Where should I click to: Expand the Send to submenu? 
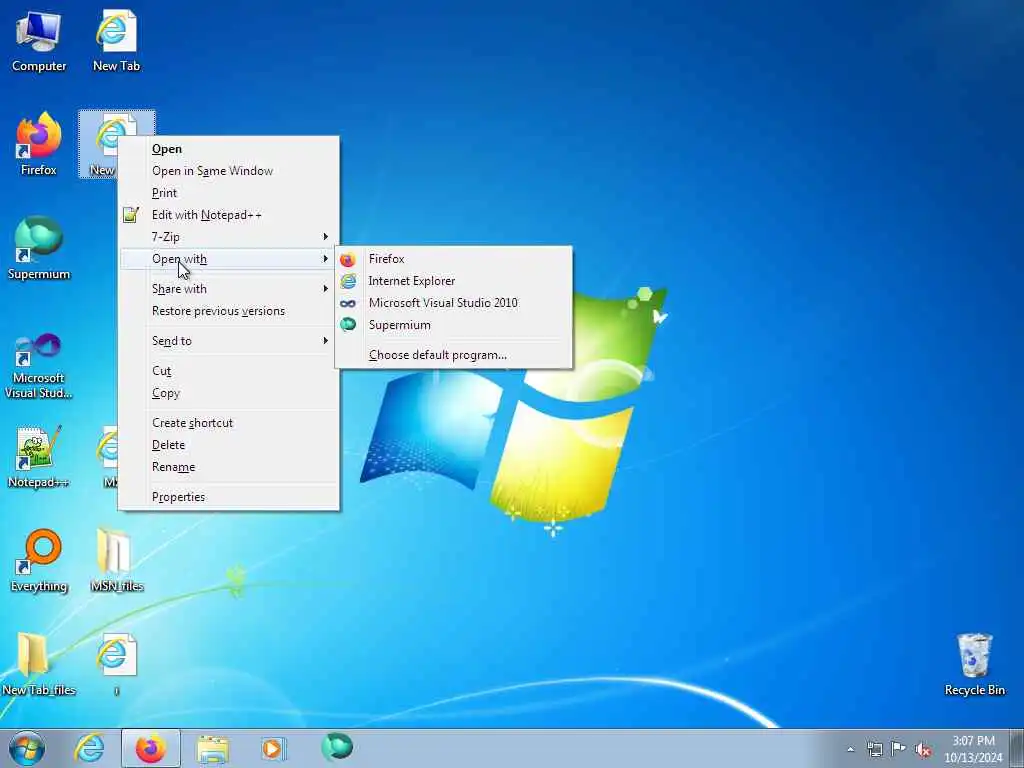229,341
